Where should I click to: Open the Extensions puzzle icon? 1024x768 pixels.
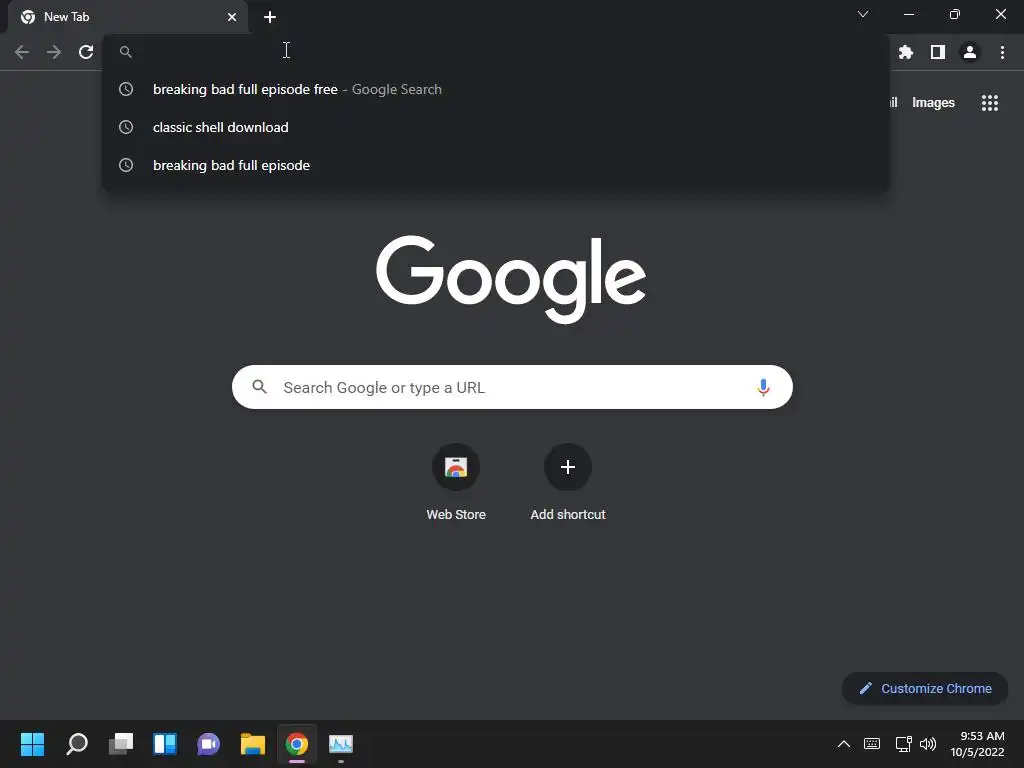tap(905, 52)
